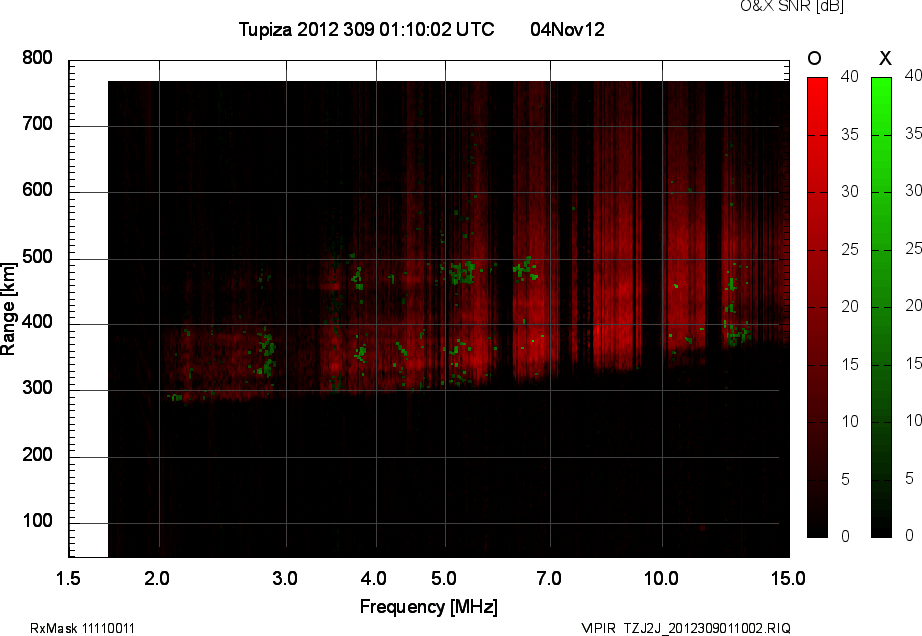Click the red O colorbar '15' tick label

[x=850, y=364]
